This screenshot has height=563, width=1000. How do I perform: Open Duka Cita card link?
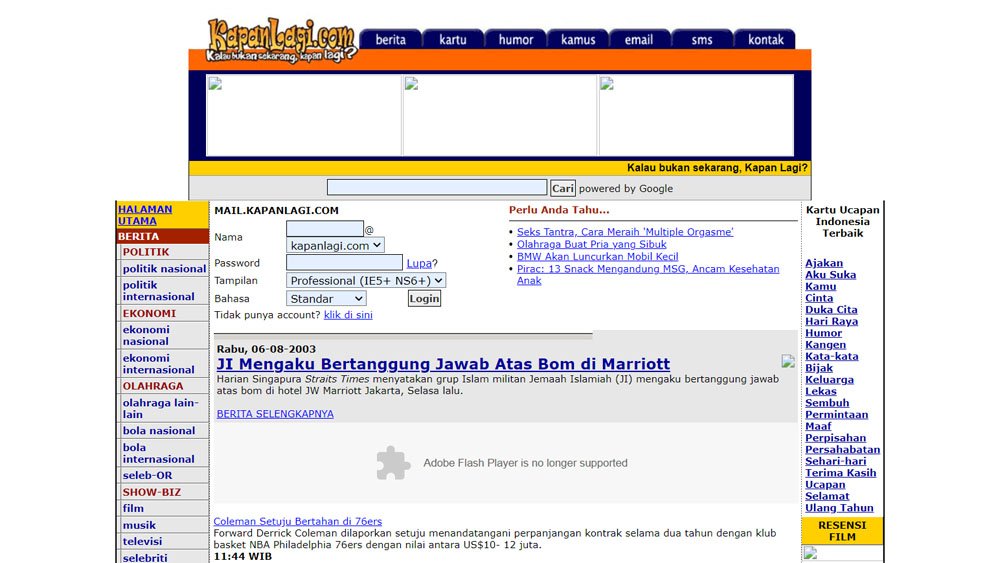pos(831,310)
